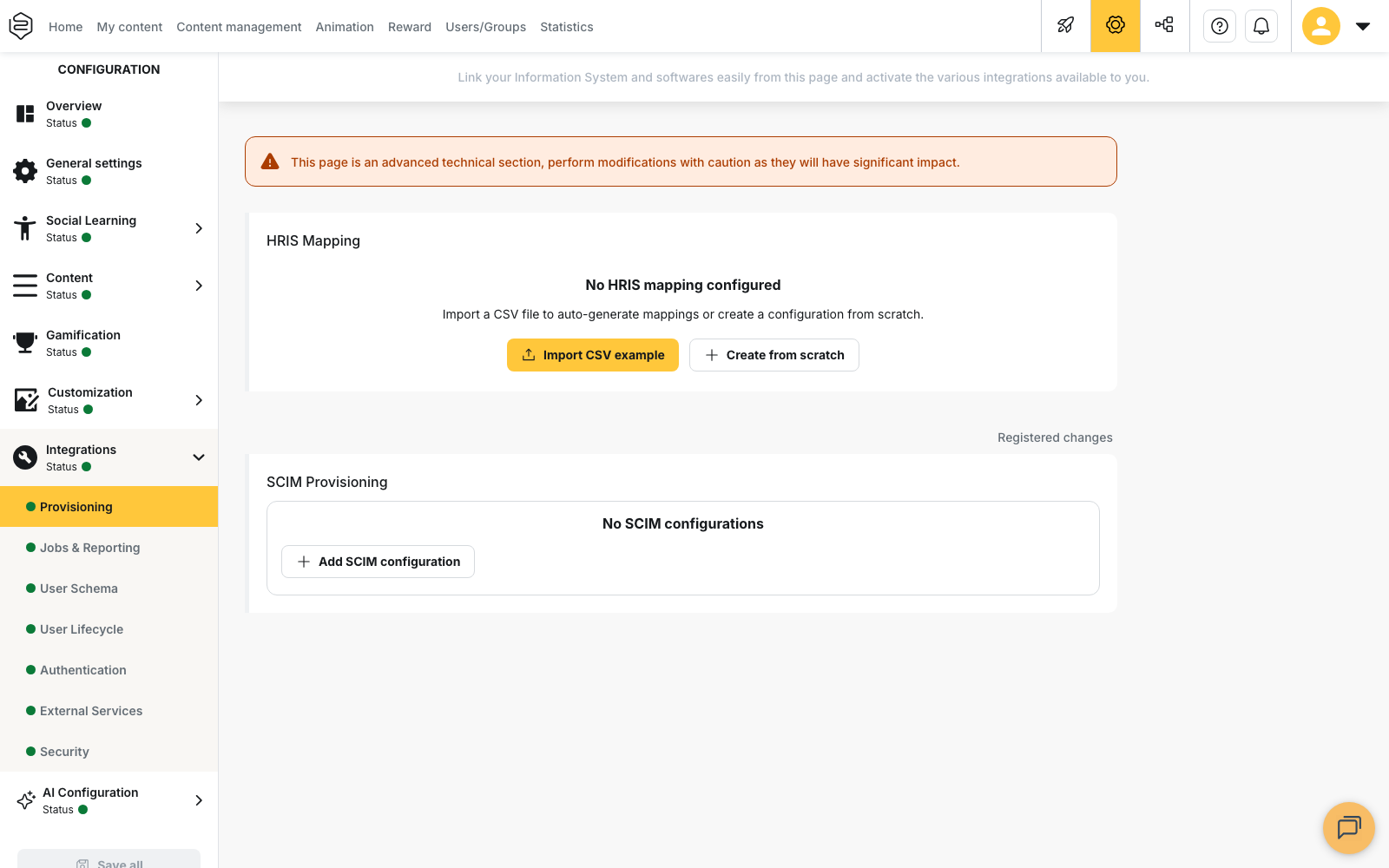Viewport: 1389px width, 868px height.
Task: Click the General settings gear icon
Action: click(25, 171)
